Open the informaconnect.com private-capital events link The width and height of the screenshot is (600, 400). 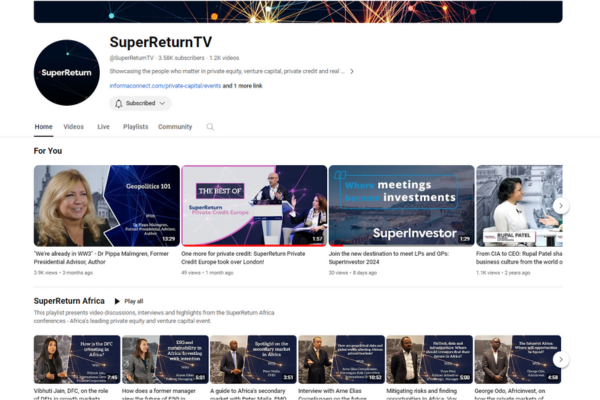pyautogui.click(x=165, y=86)
